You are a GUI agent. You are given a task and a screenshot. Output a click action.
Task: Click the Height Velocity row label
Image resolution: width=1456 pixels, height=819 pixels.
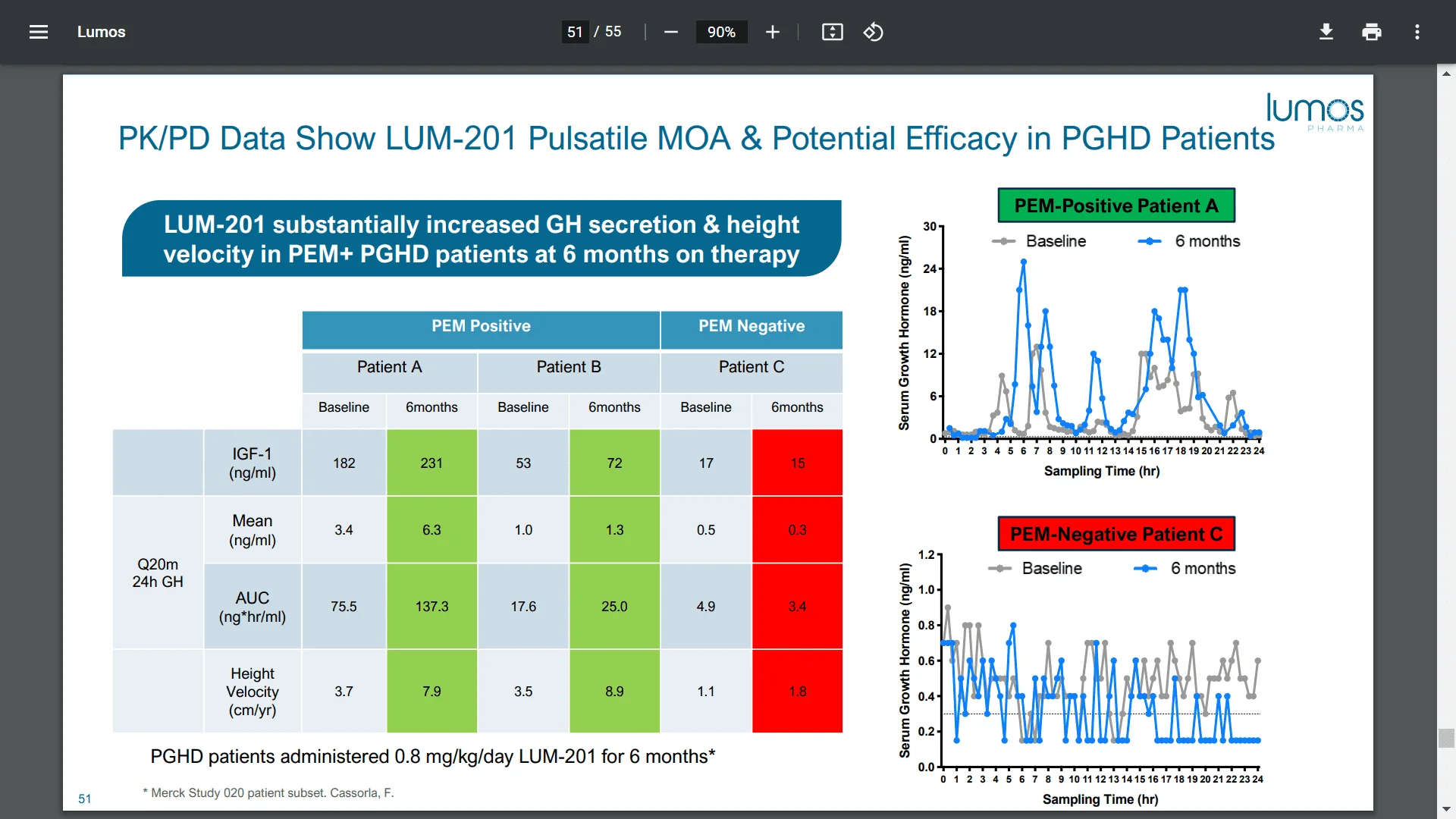(253, 692)
